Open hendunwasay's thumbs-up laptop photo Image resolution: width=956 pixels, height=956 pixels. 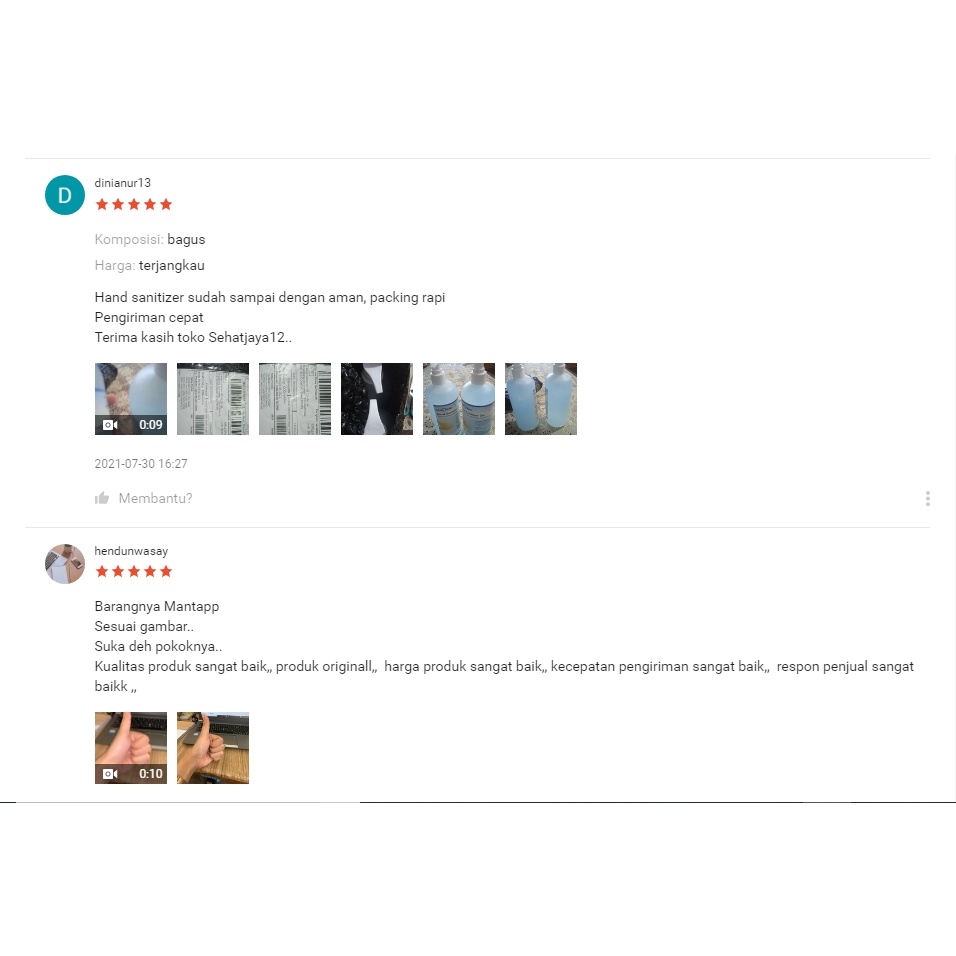click(213, 747)
